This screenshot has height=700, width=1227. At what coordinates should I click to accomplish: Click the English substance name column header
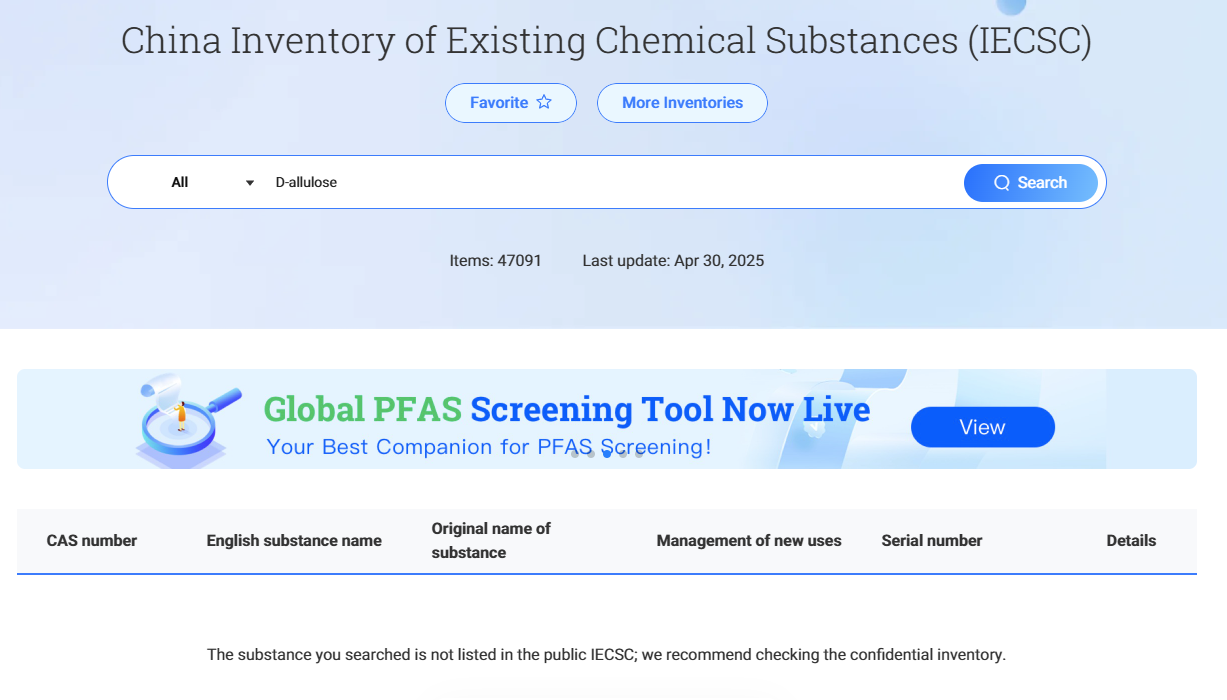click(294, 540)
